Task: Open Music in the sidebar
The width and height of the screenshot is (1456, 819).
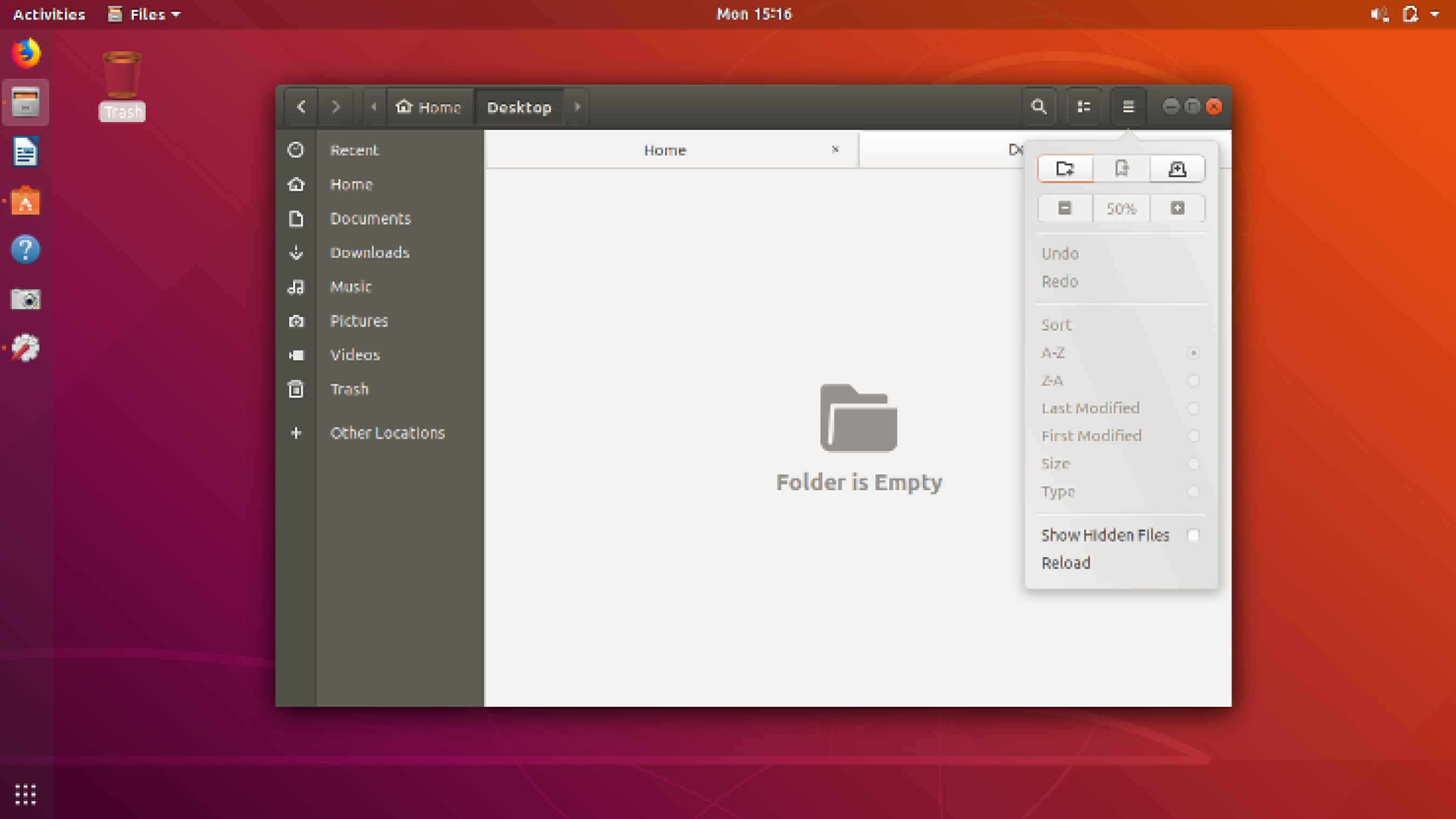Action: (x=380, y=287)
